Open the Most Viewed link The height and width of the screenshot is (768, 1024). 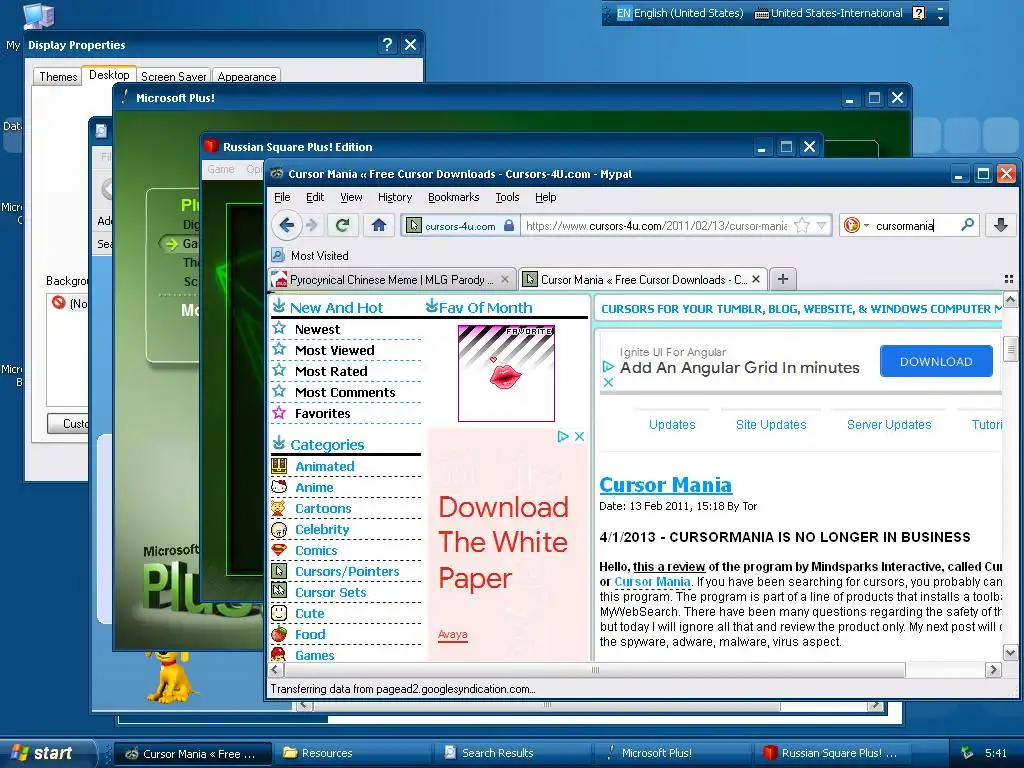coord(334,350)
